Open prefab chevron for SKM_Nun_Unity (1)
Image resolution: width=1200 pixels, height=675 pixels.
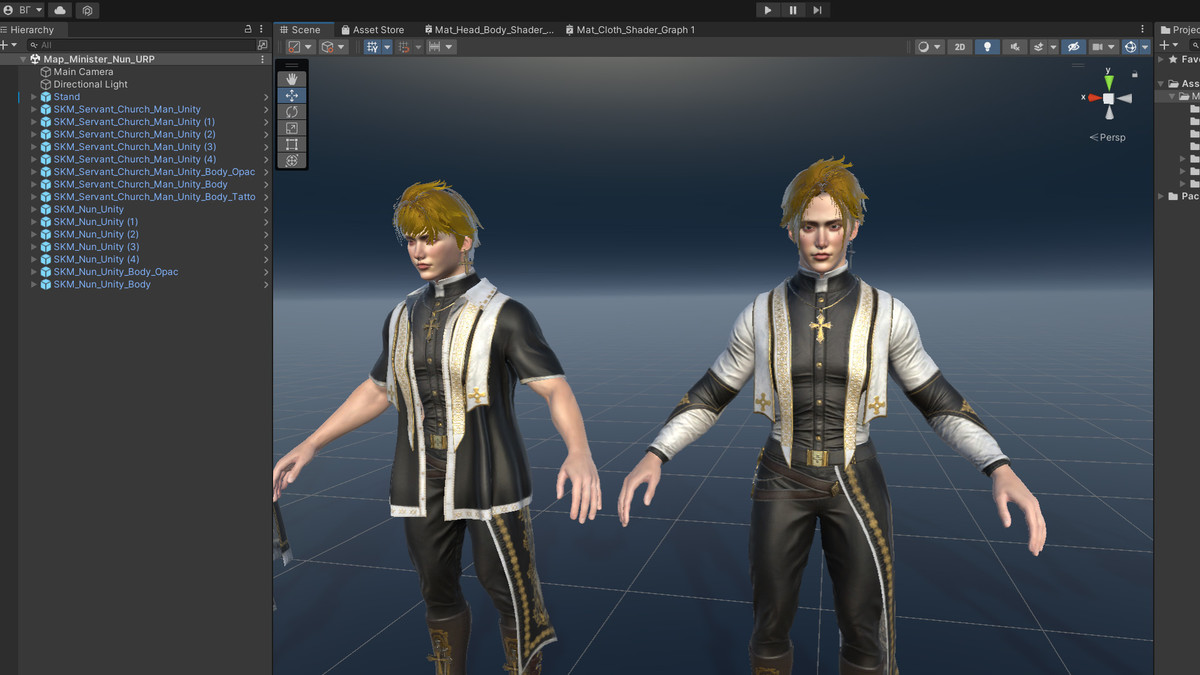[266, 222]
